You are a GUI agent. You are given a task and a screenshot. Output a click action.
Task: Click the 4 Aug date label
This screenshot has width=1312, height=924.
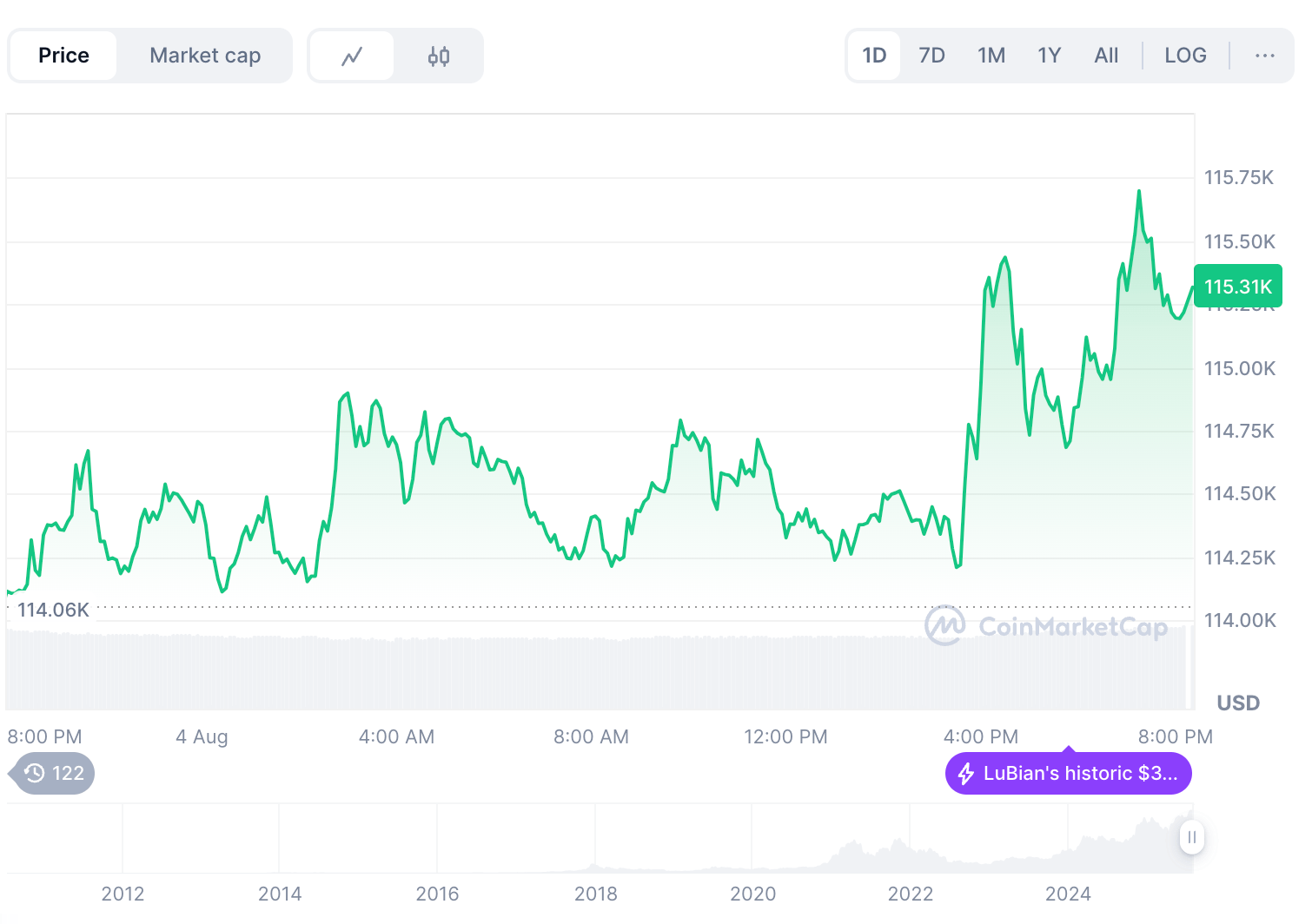click(202, 736)
